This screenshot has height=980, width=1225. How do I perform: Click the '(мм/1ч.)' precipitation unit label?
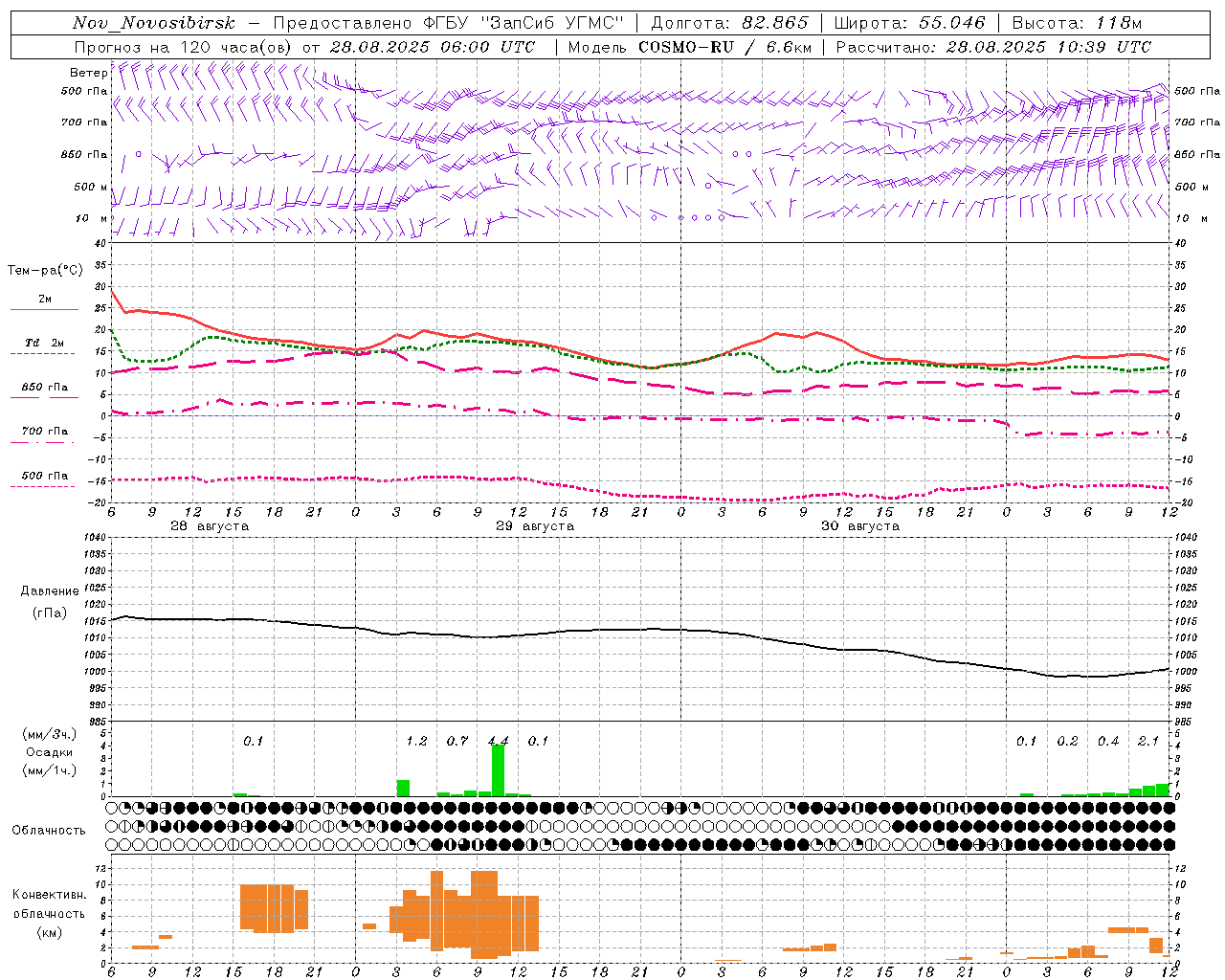click(49, 770)
